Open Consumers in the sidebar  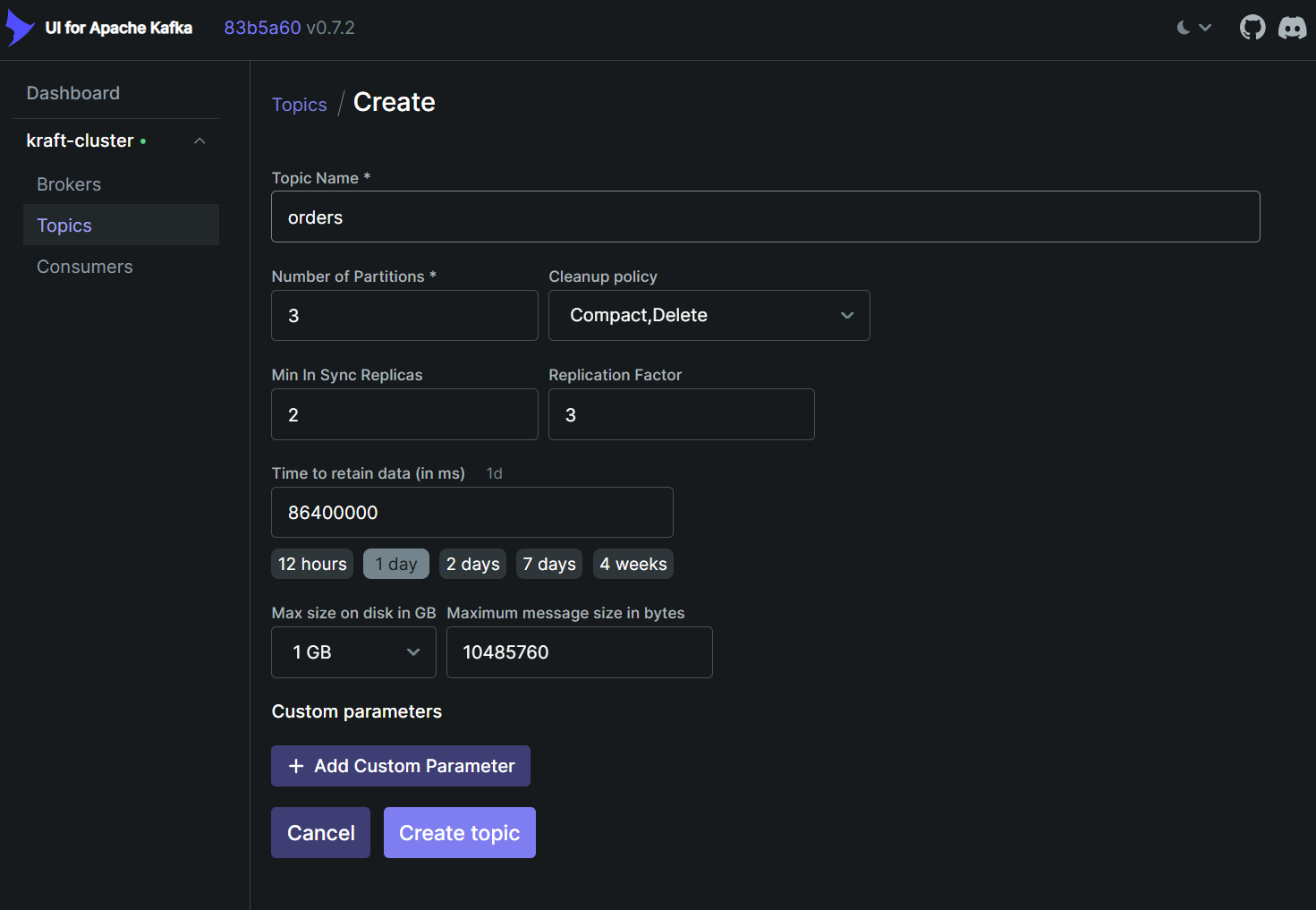[85, 267]
